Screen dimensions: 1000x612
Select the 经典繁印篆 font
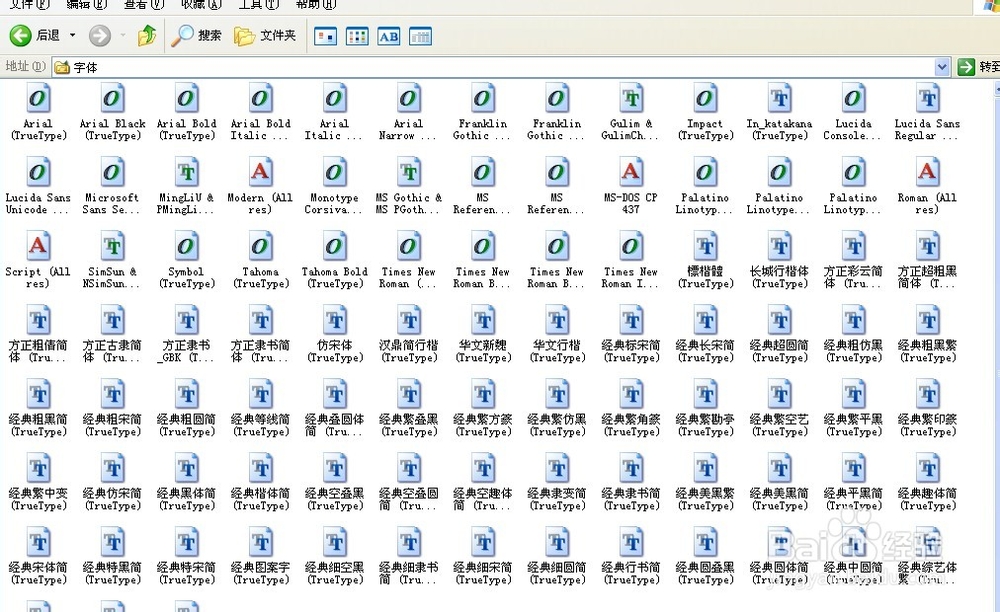tap(927, 408)
